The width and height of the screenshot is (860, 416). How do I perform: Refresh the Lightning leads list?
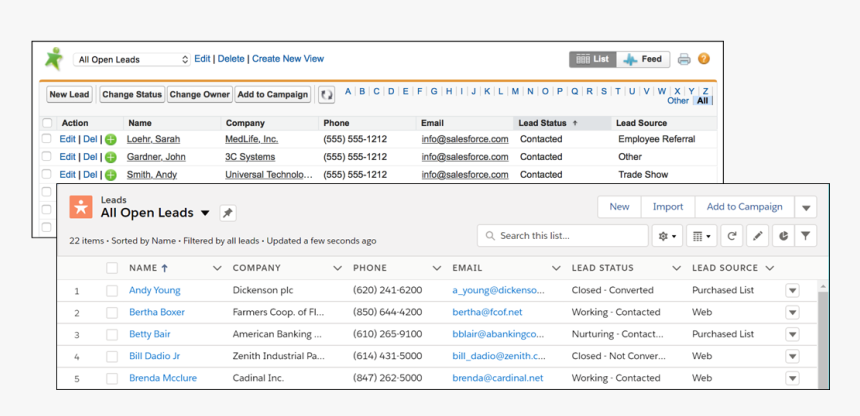click(x=732, y=236)
